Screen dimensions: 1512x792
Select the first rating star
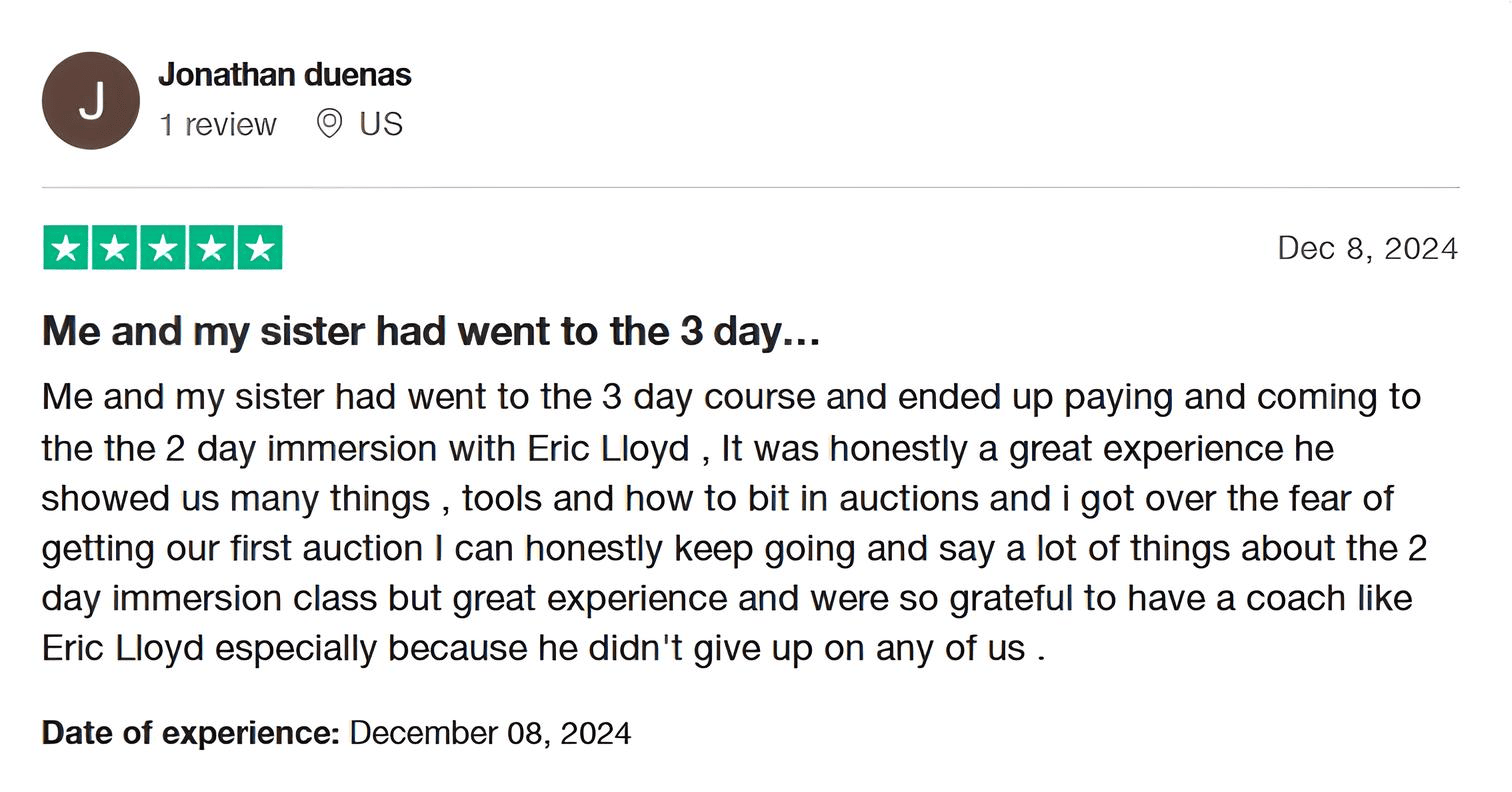[66, 248]
